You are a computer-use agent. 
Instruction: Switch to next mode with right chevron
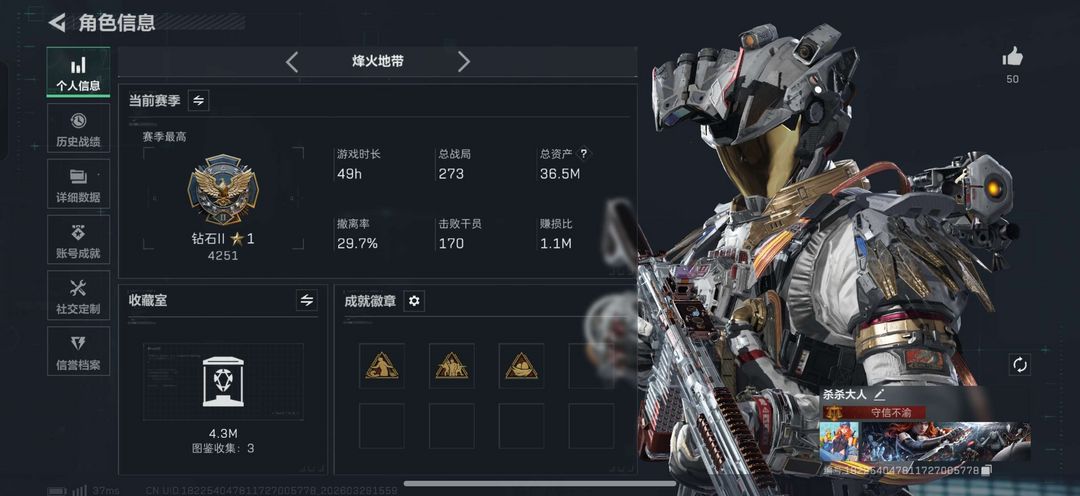click(464, 61)
